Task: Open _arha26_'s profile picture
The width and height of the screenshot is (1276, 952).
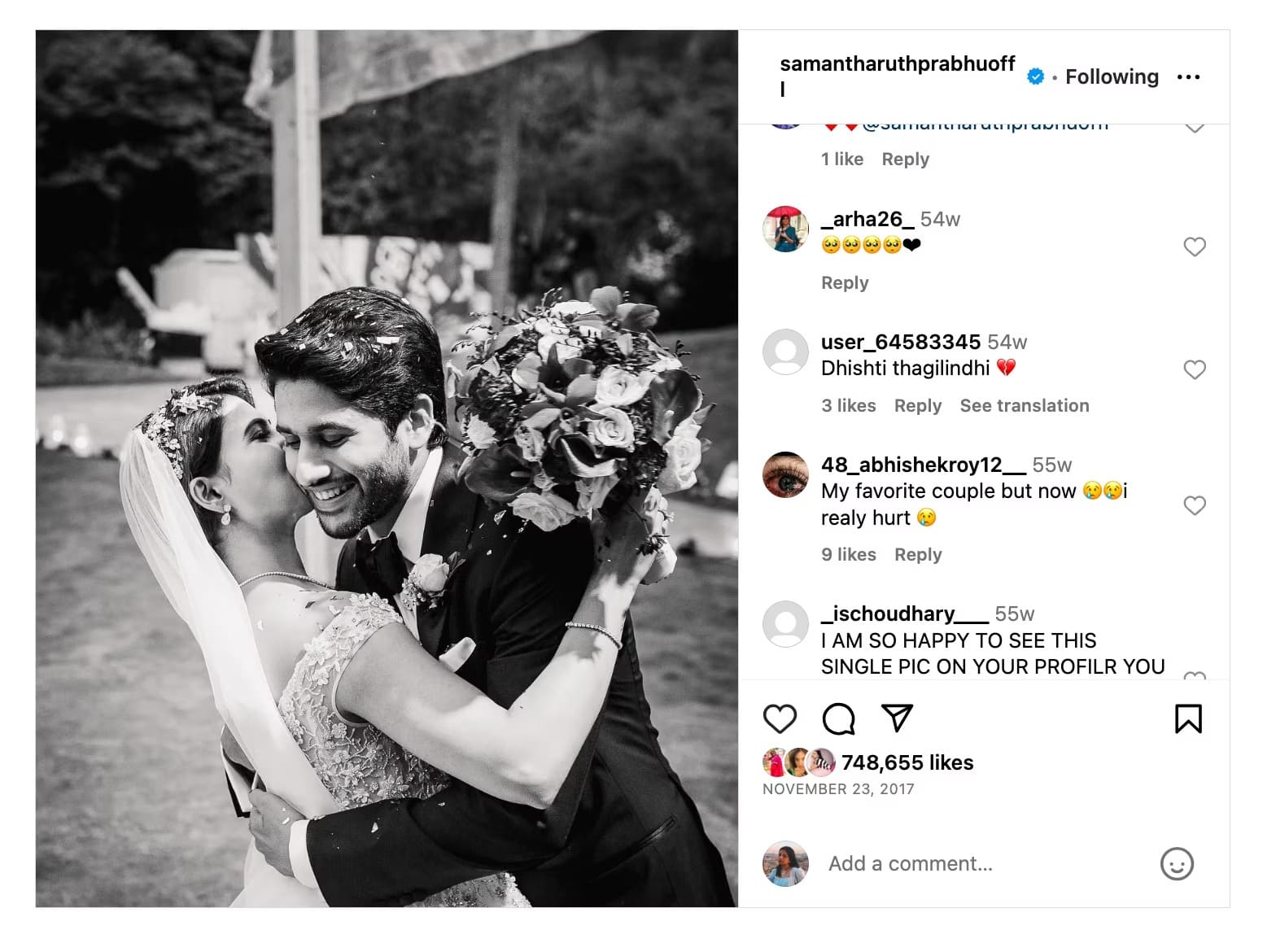Action: pos(785,229)
